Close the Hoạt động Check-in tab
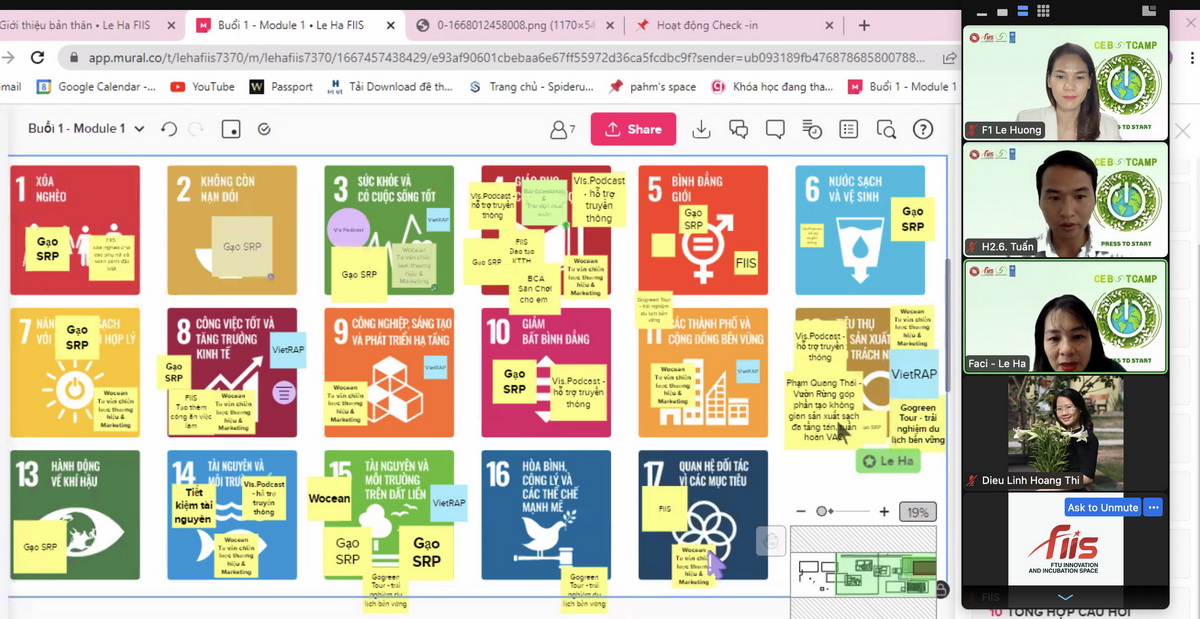 coord(829,25)
